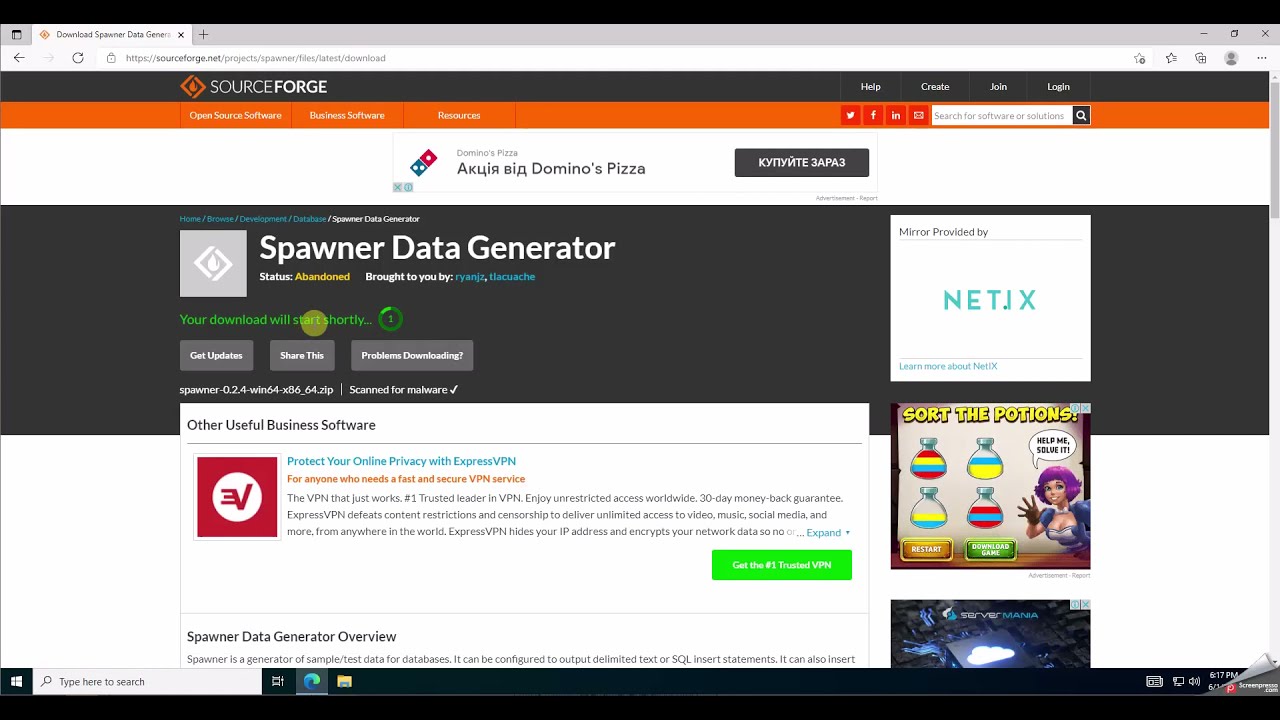Screen dimensions: 1280x720
Task: Click Development breadcrumb link
Action: tap(263, 219)
